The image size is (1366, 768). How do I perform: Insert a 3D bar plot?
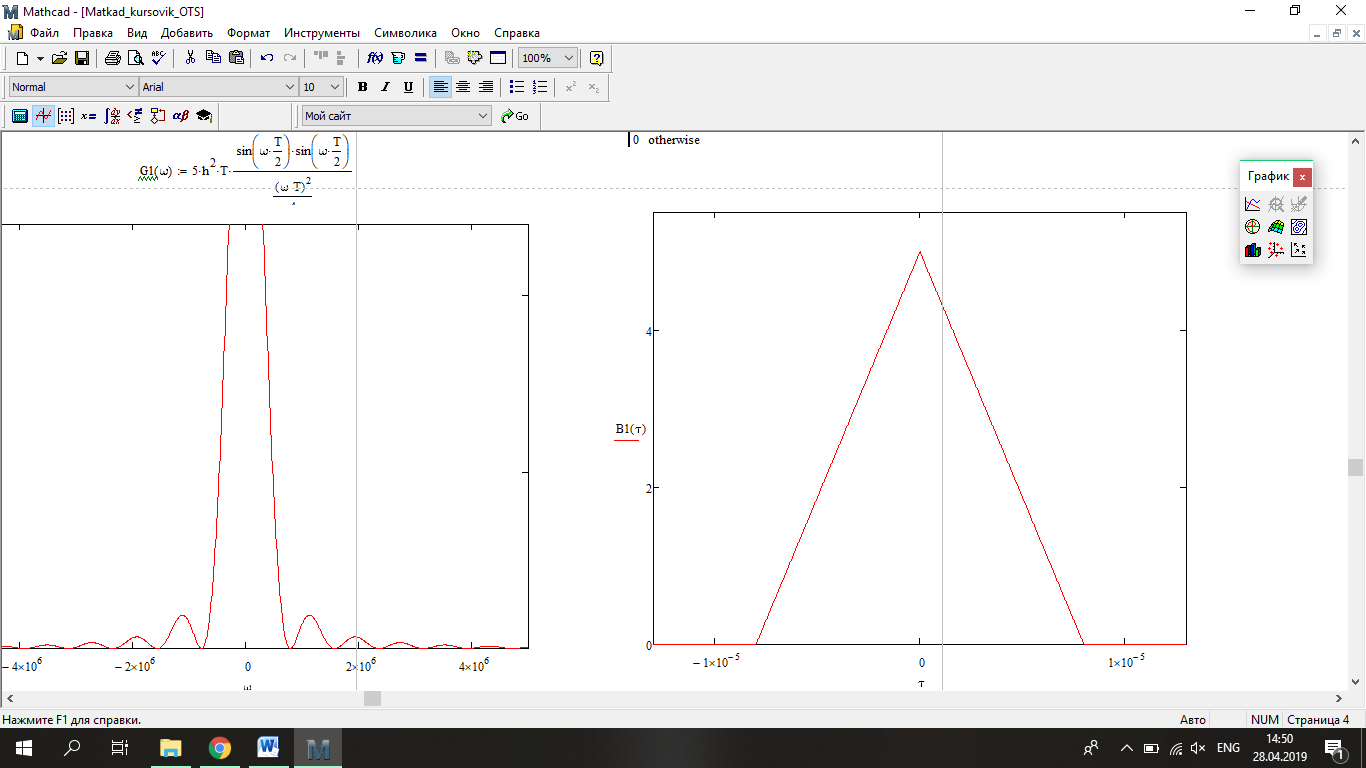[1252, 250]
